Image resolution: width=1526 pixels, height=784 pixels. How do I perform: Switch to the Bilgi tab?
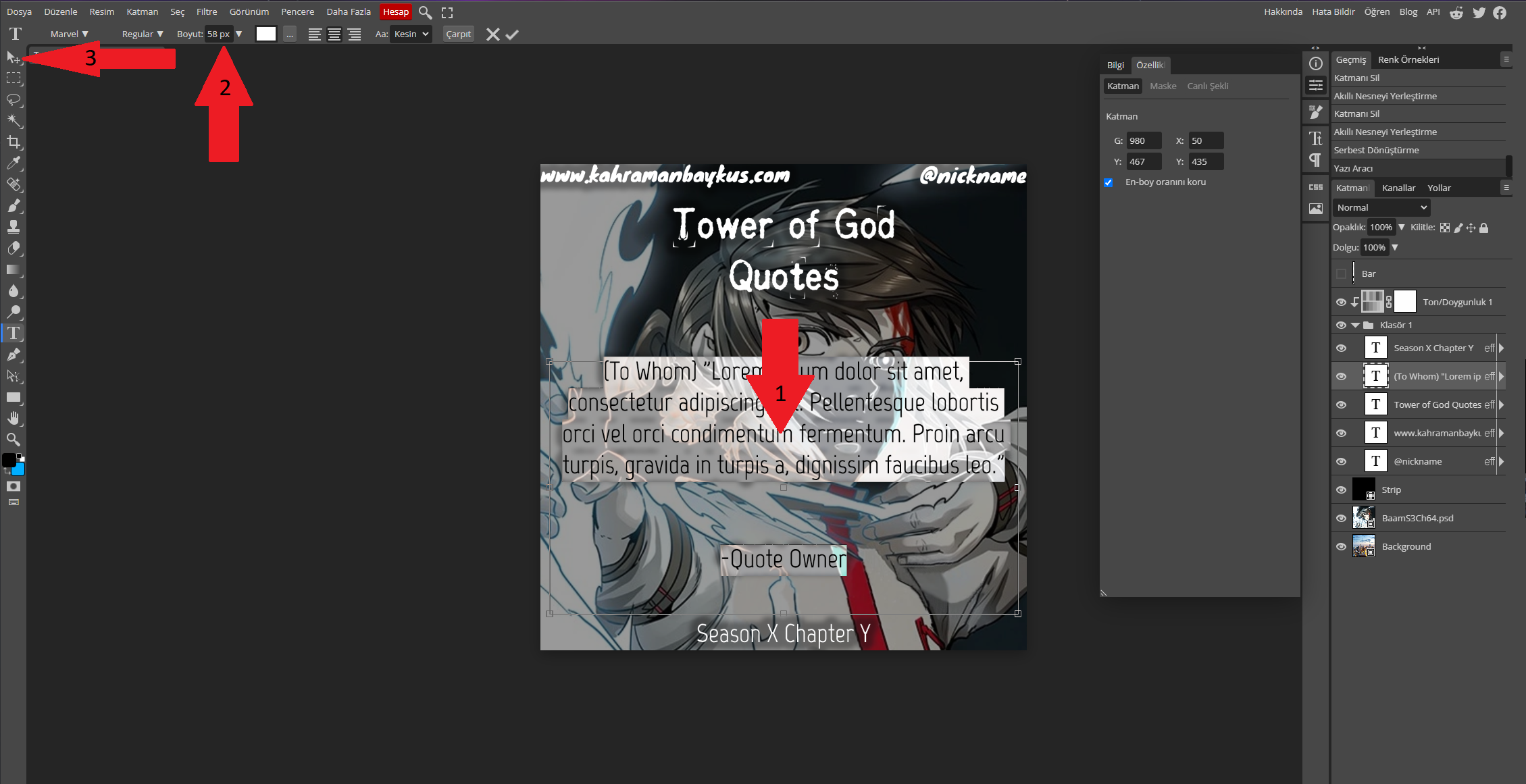pos(1115,65)
